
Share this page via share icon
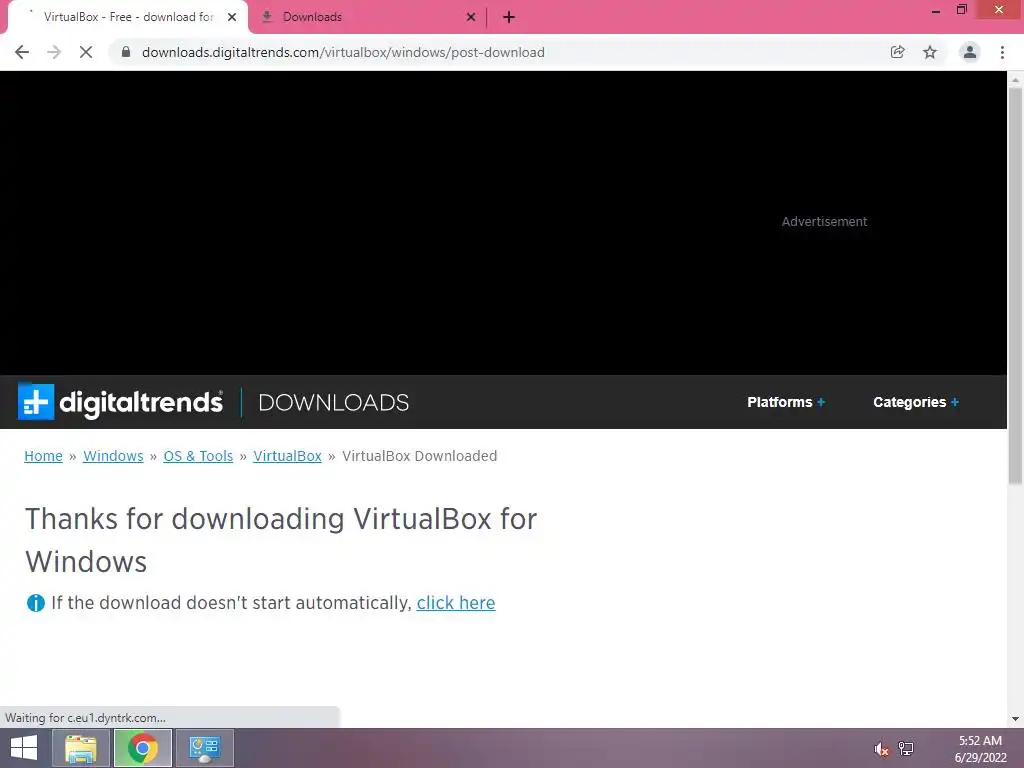pyautogui.click(x=897, y=52)
